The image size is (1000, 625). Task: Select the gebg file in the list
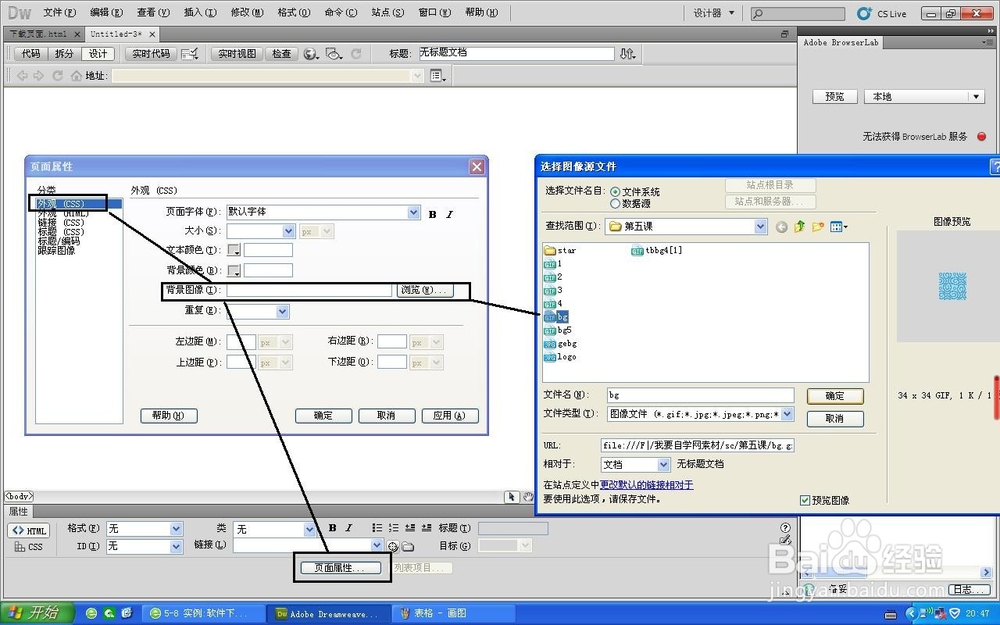coord(561,344)
